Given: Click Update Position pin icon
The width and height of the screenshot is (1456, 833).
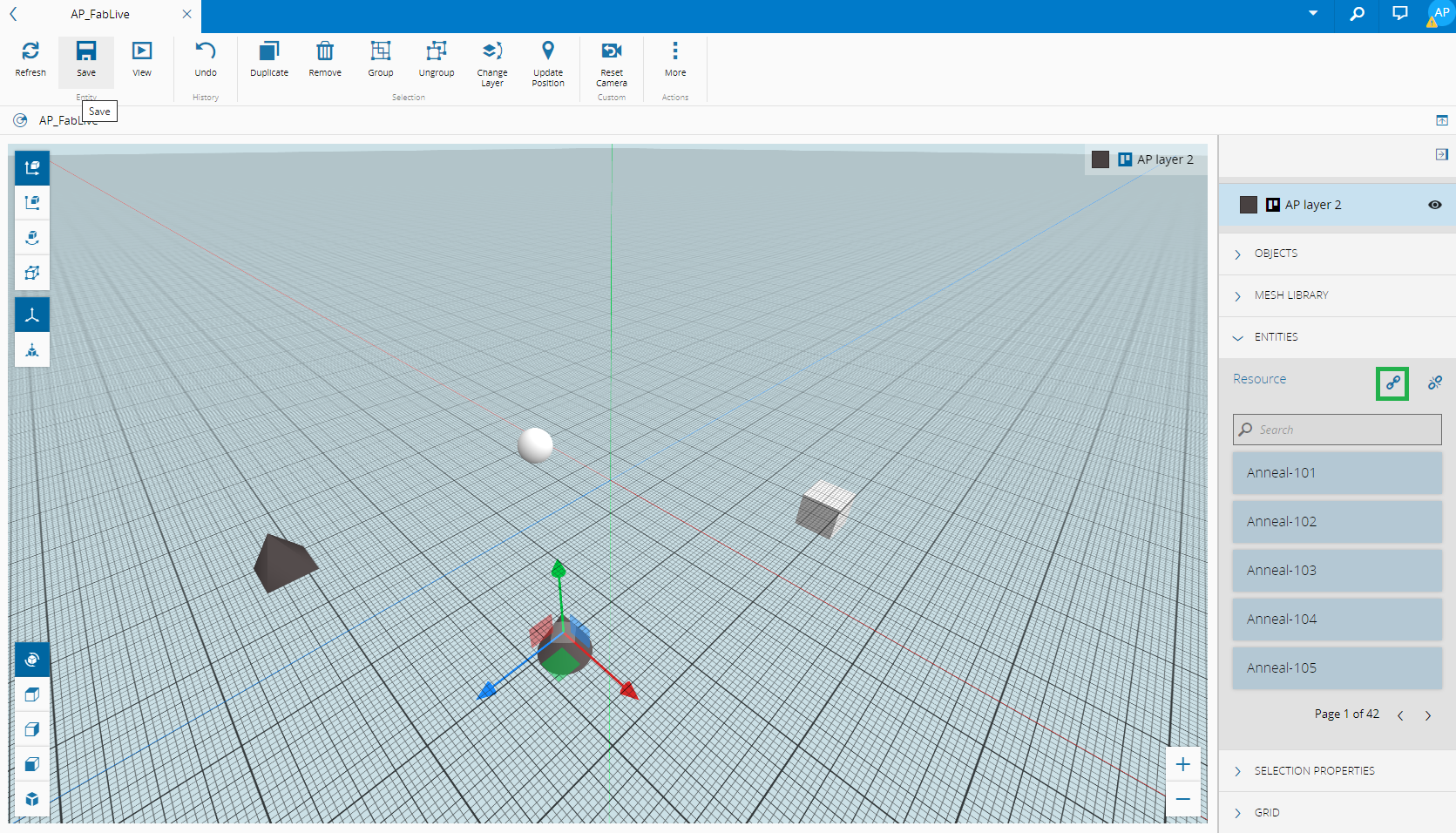Looking at the screenshot, I should click(547, 51).
